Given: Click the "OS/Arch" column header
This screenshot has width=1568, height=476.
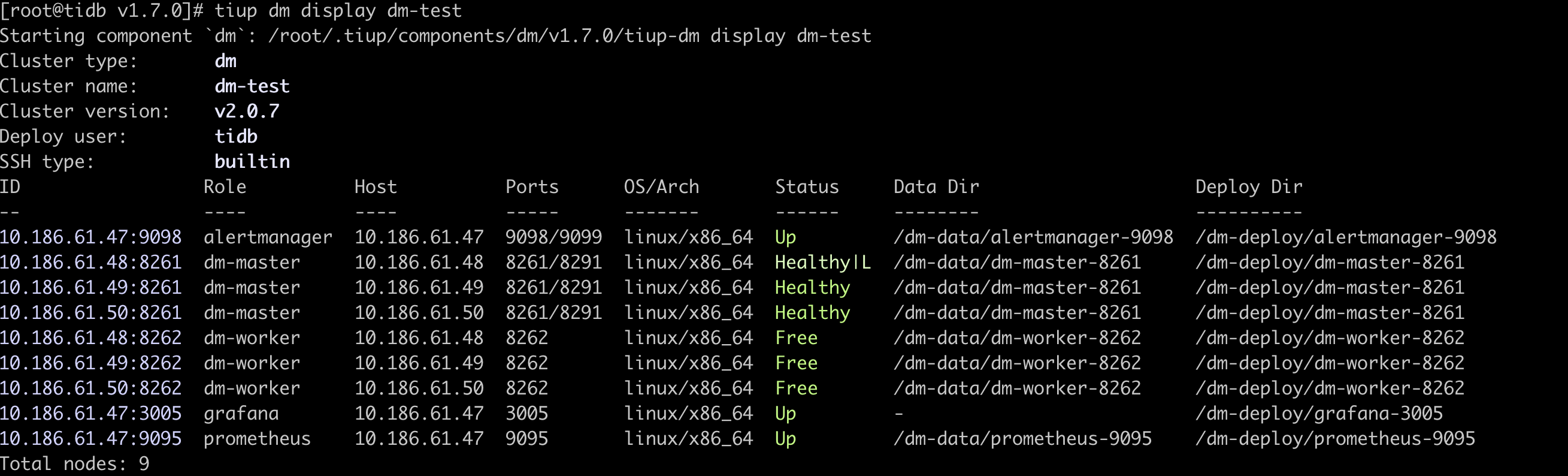Looking at the screenshot, I should (661, 187).
